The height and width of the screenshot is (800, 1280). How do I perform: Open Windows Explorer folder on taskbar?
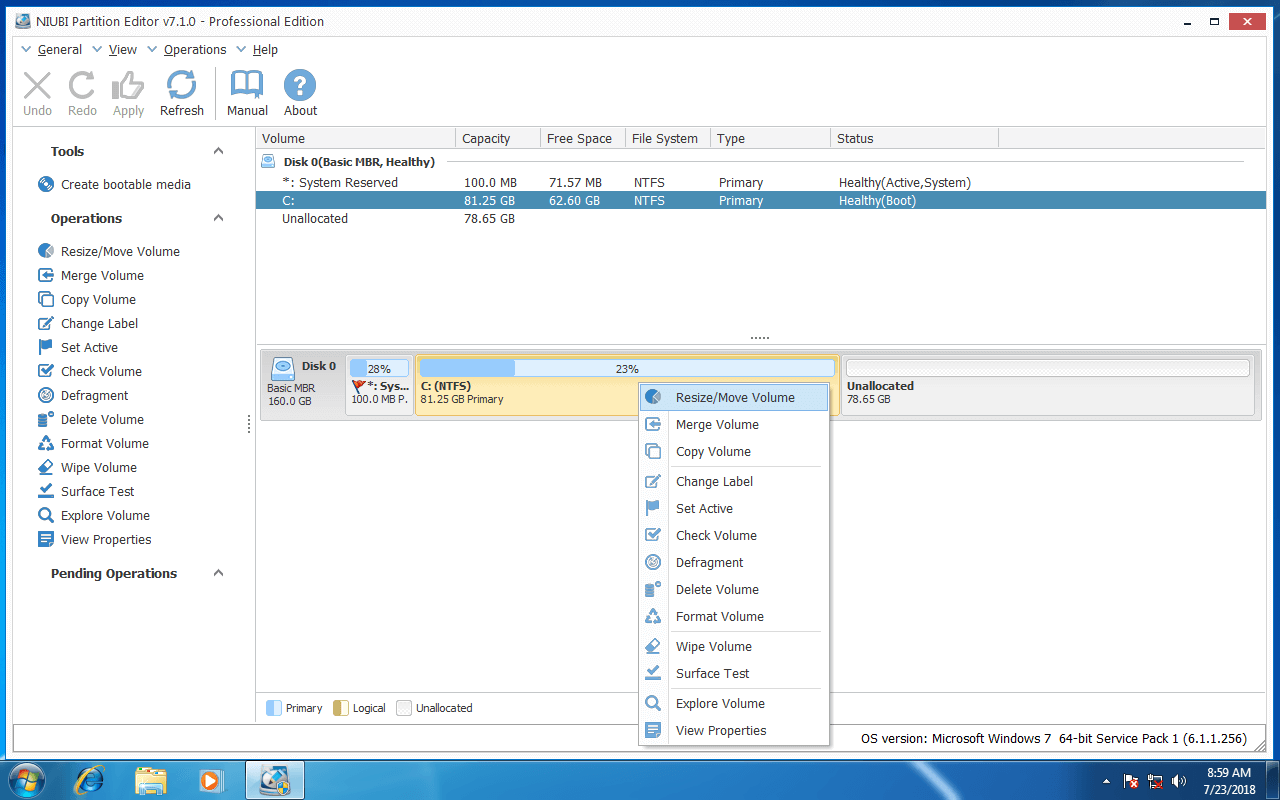151,780
